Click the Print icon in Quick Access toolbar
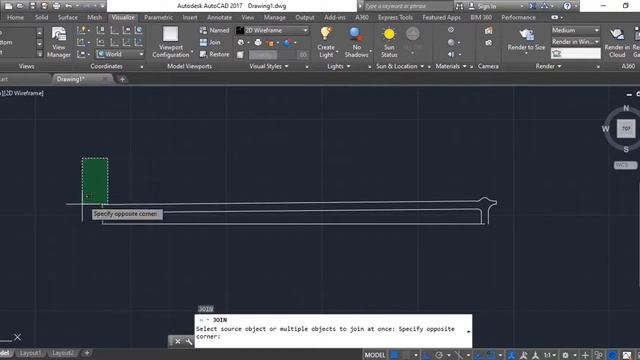The height and width of the screenshot is (360, 640). 56,6
